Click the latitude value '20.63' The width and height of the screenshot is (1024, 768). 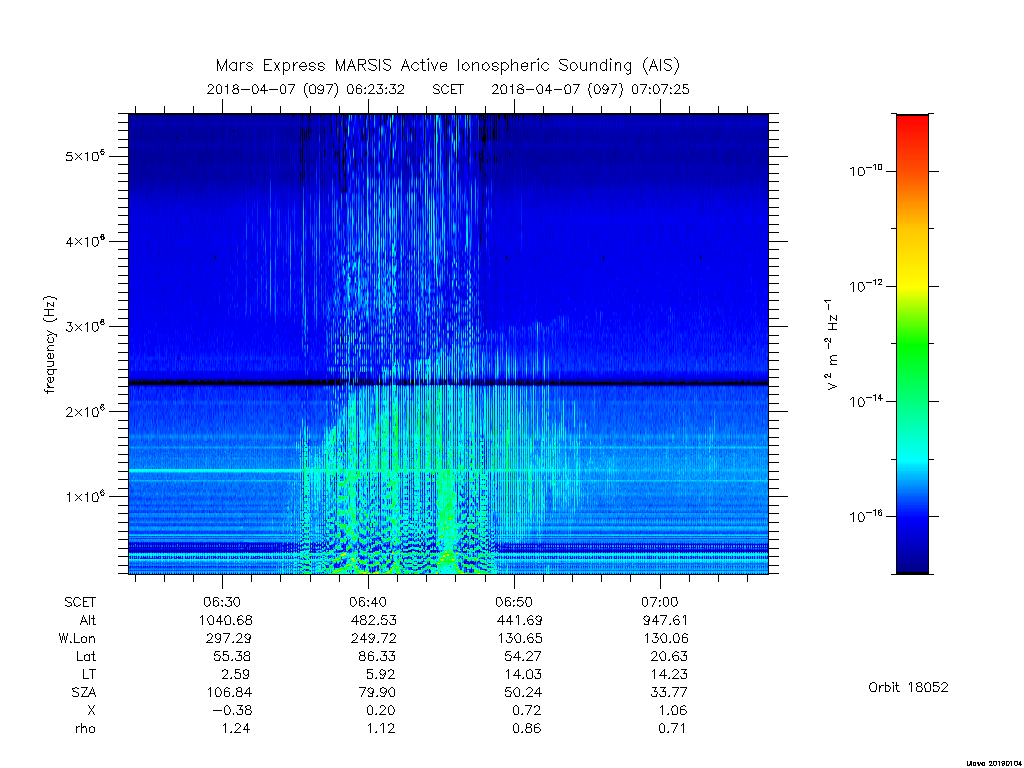point(669,656)
